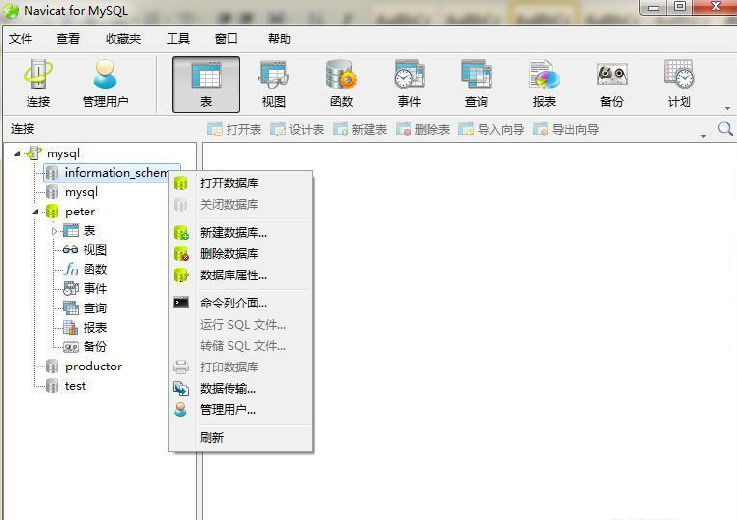Click the 连接 (Connection) toolbar icon
This screenshot has width=737, height=520.
click(x=39, y=84)
